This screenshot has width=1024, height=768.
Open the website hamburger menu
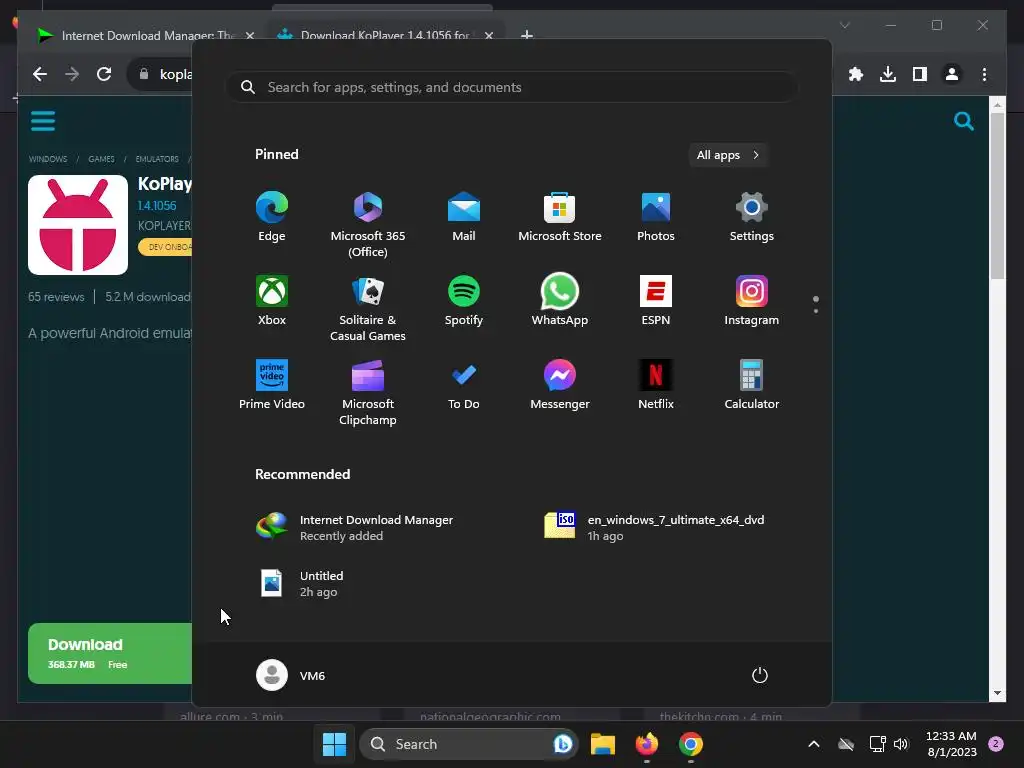click(43, 121)
